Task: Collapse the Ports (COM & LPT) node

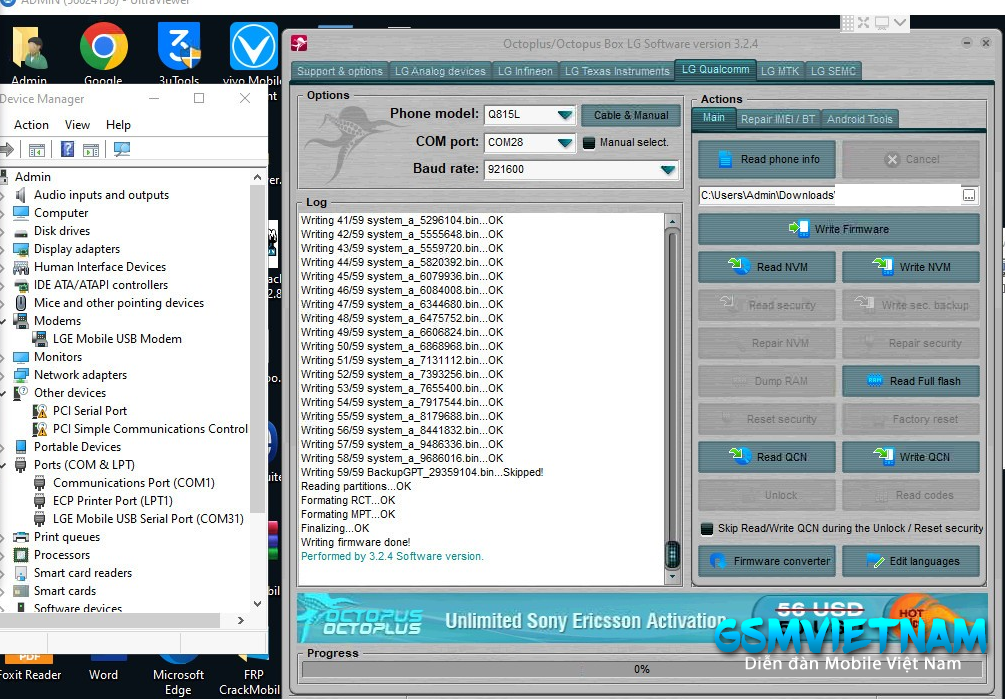Action: point(5,465)
